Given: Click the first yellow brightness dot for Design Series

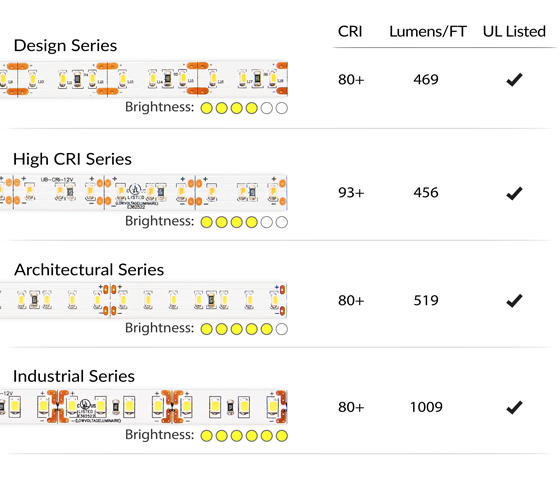Looking at the screenshot, I should pos(206,108).
